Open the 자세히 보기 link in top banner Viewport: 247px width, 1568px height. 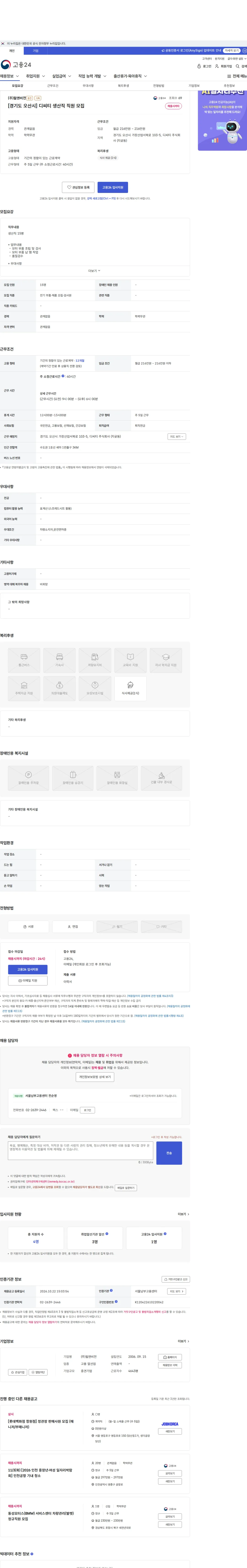click(x=232, y=50)
